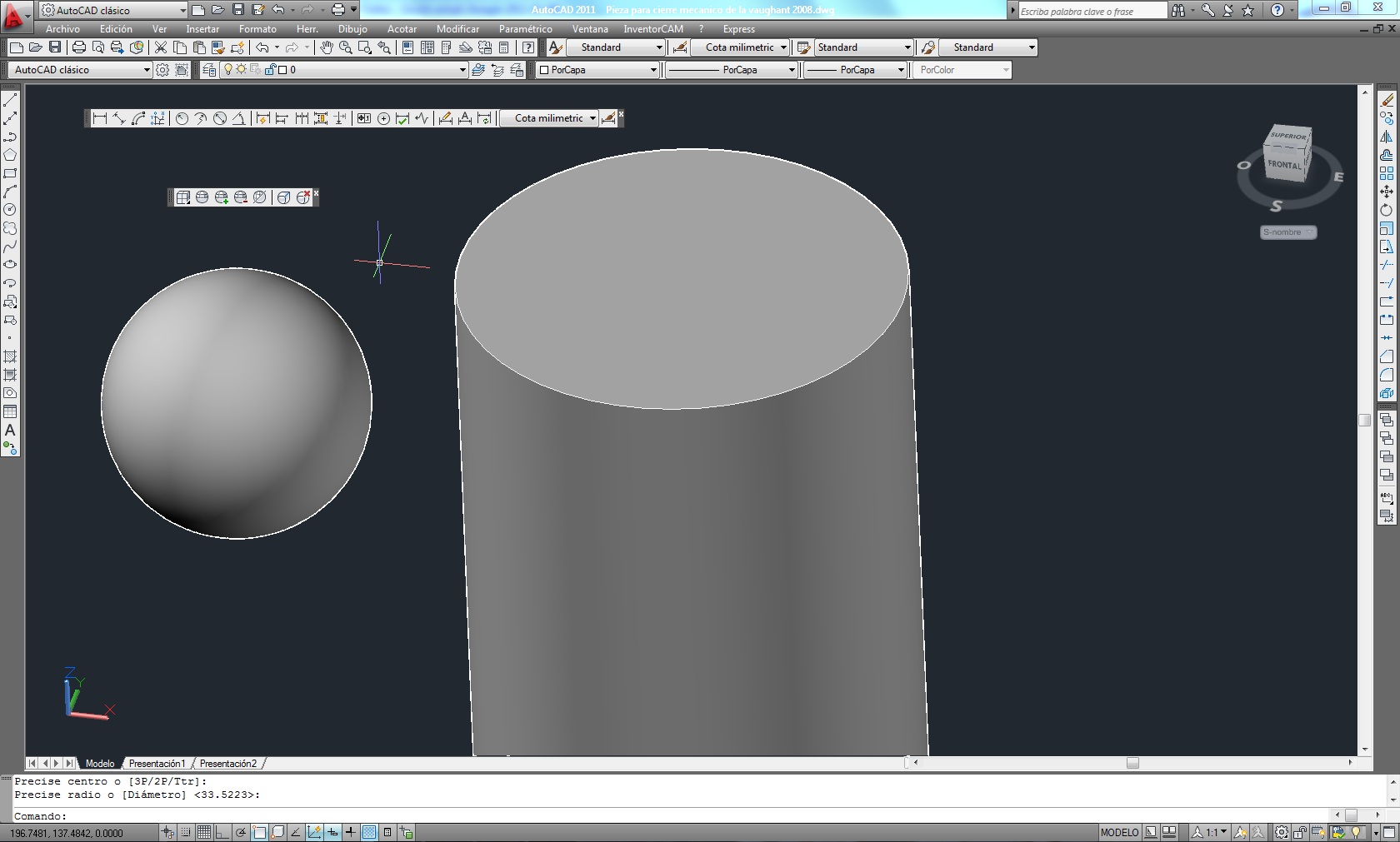
Task: Select the Move modify tool
Action: (1387, 192)
